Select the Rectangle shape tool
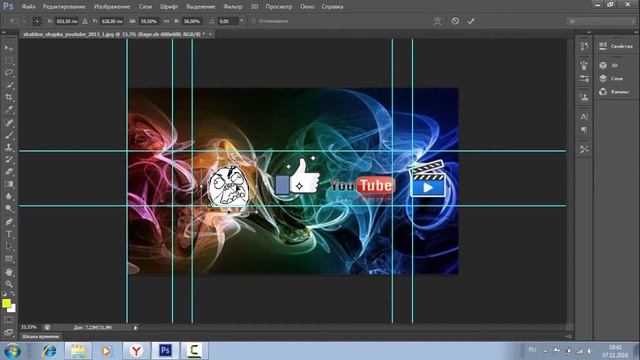This screenshot has width=640, height=360. (9, 259)
